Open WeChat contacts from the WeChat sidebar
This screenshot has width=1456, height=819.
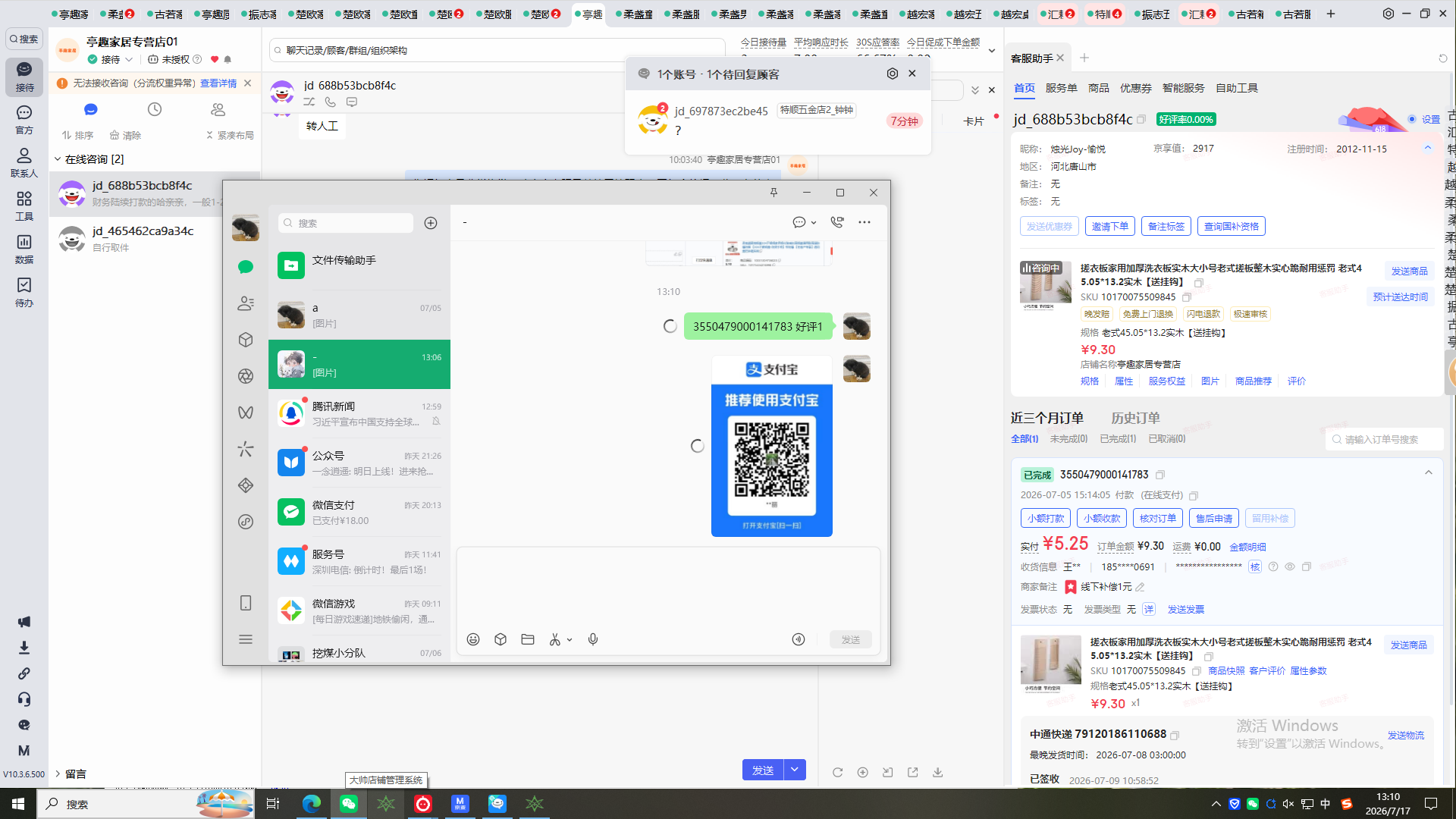click(246, 303)
